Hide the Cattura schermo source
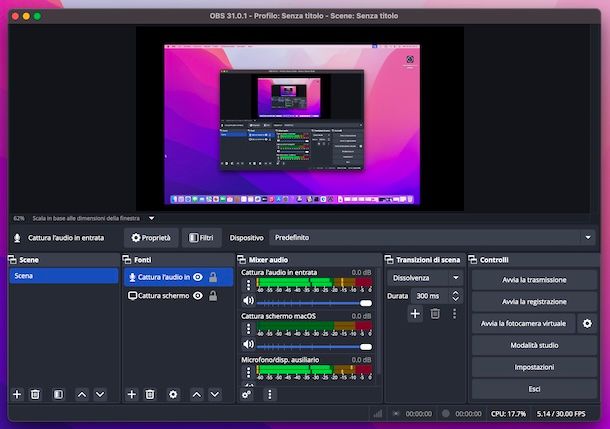The image size is (610, 429). pos(198,296)
